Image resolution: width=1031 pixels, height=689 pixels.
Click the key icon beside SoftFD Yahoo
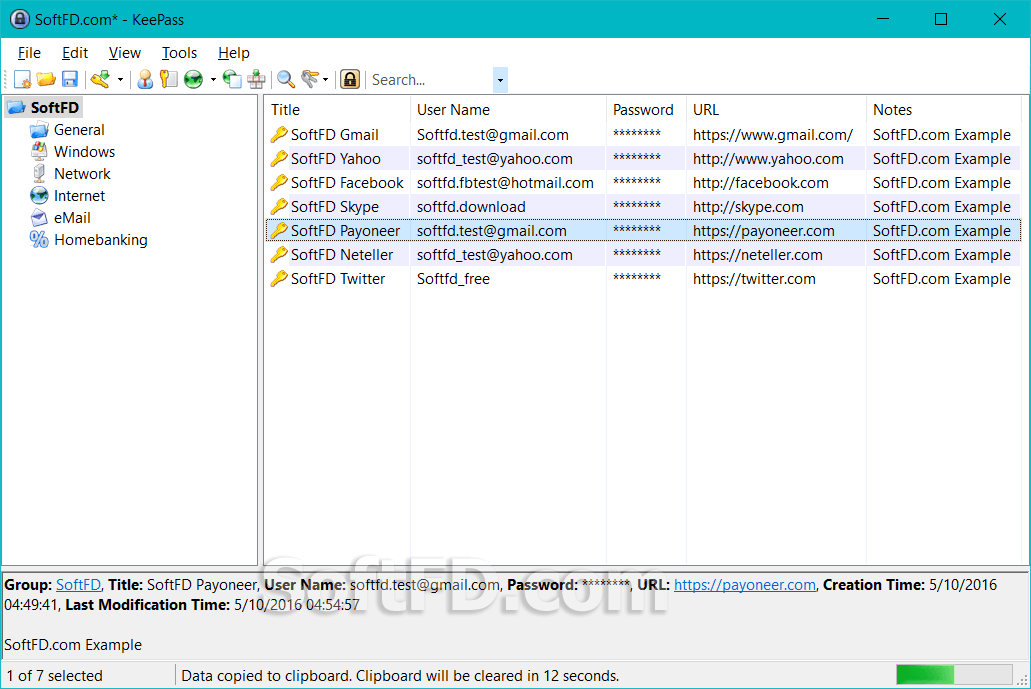point(279,158)
